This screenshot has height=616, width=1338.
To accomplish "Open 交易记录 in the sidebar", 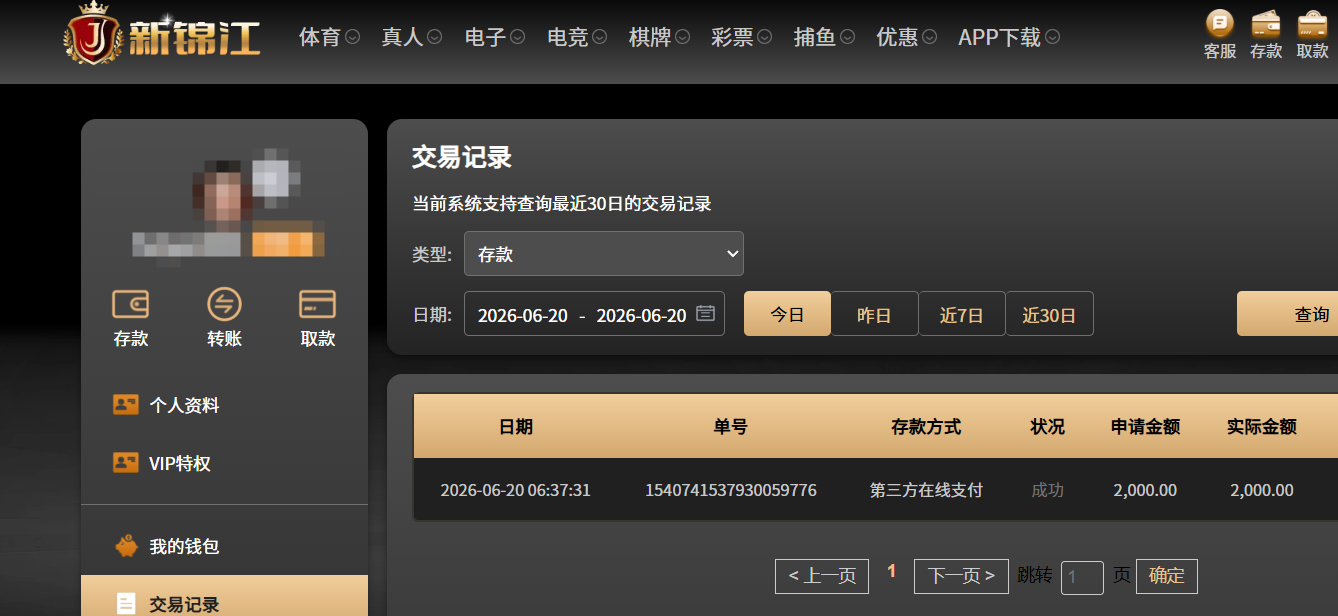I will click(x=224, y=596).
